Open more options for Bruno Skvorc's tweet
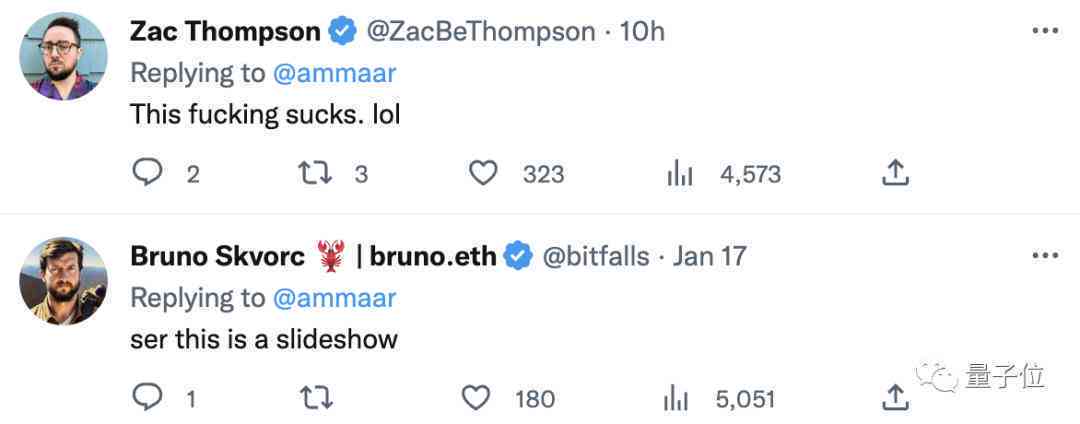1080x424 pixels. click(1045, 256)
